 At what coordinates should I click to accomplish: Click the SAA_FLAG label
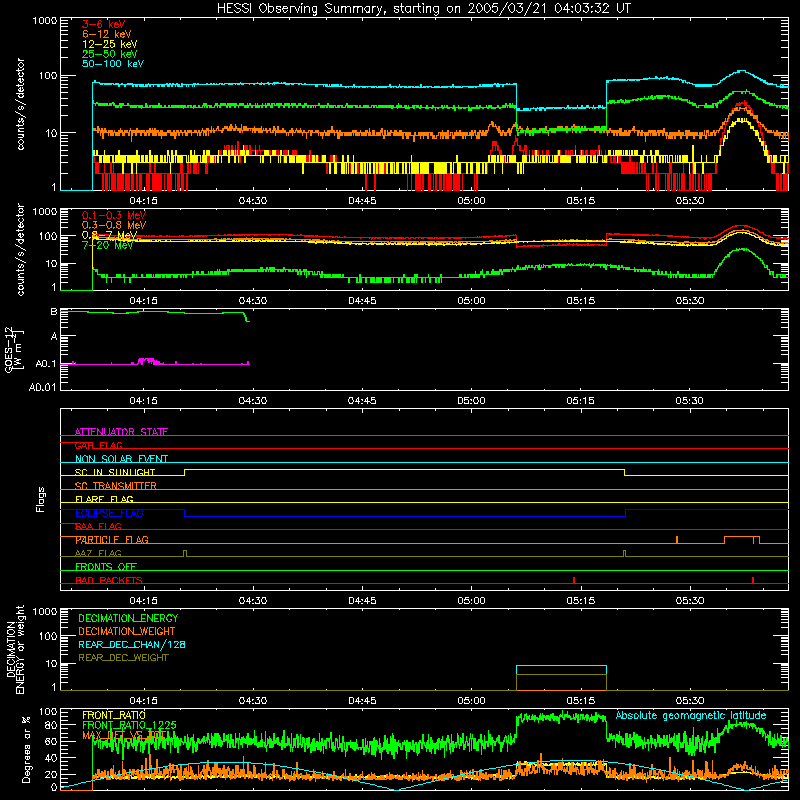pos(98,526)
